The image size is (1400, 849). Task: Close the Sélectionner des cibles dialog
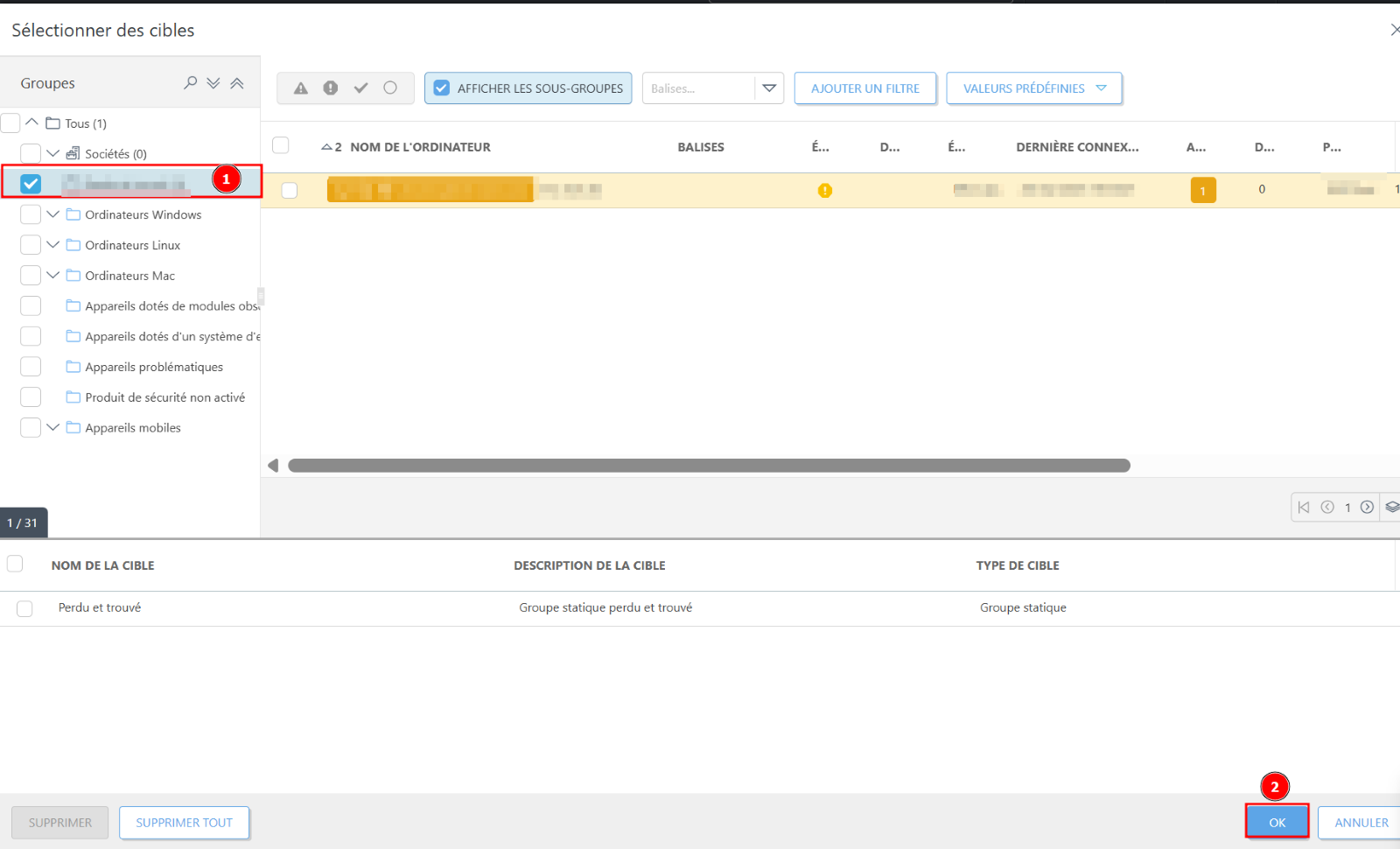tap(1395, 30)
